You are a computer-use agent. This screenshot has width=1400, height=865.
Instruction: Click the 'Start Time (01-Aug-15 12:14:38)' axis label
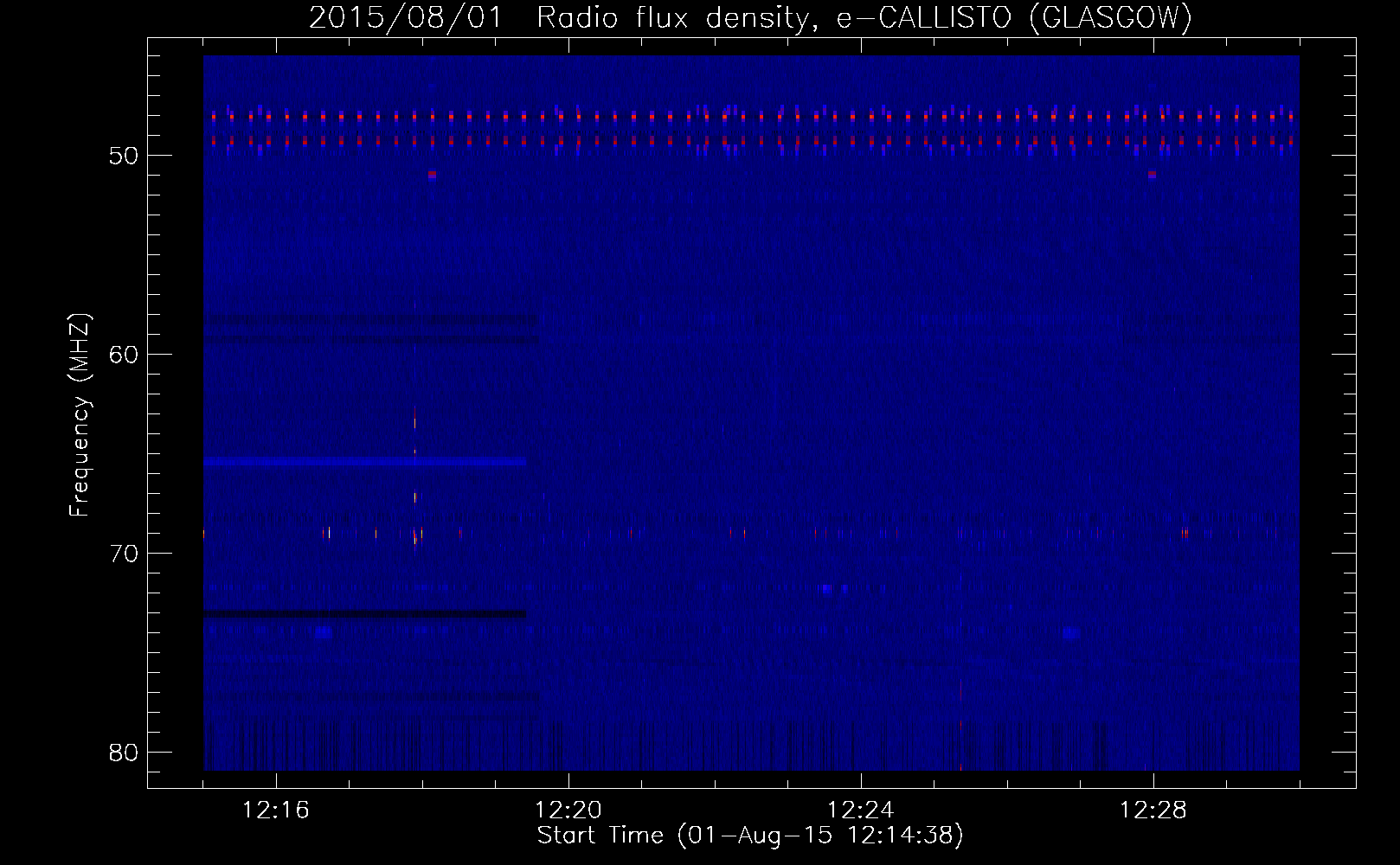click(750, 836)
